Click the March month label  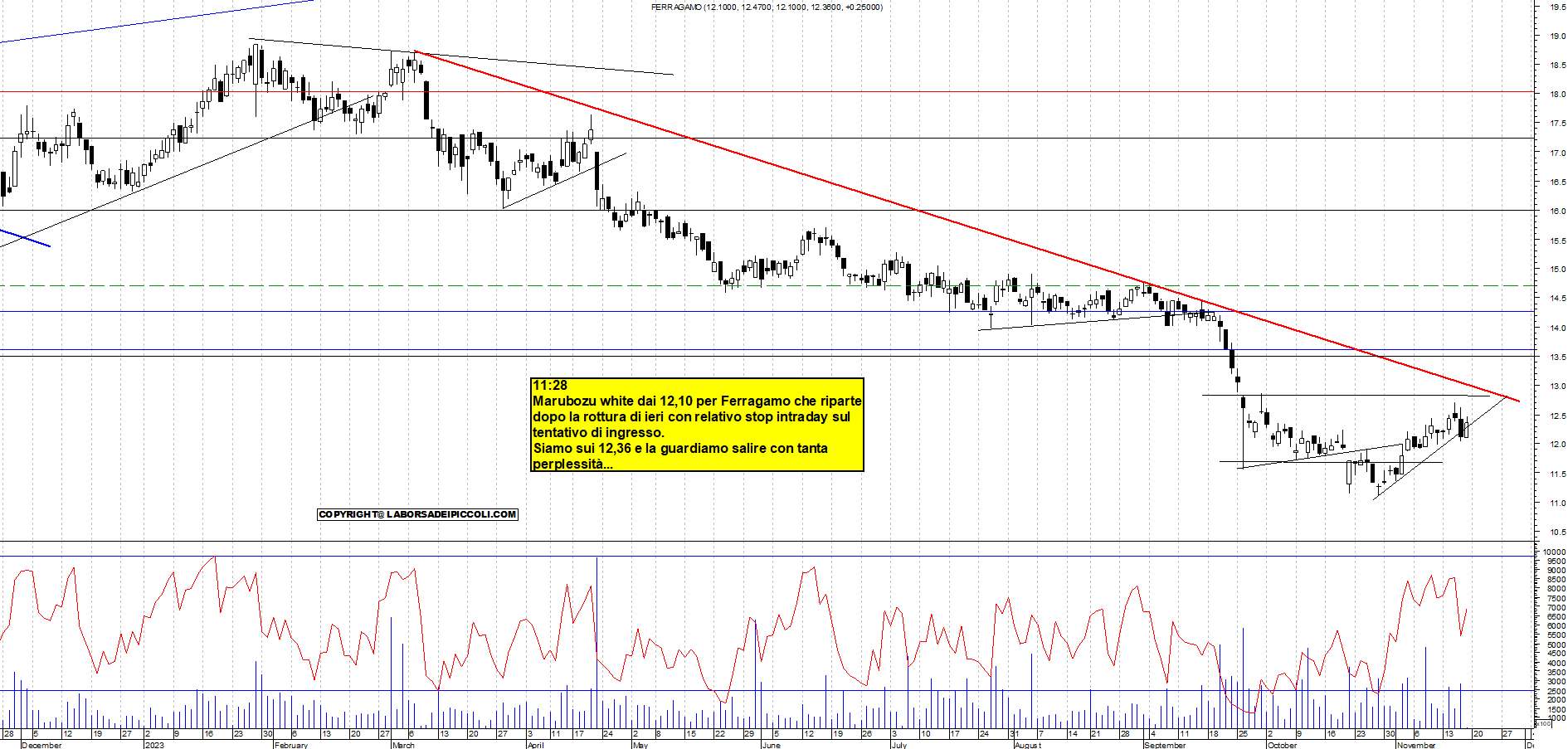(403, 745)
